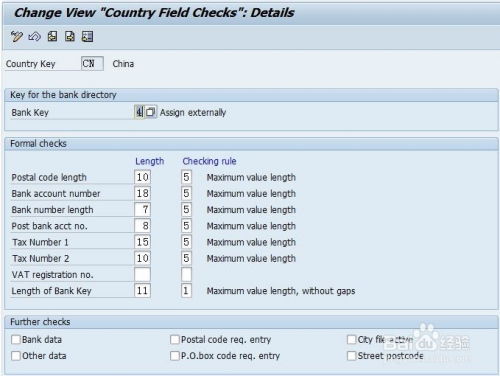
Task: Click Length of Bank Key checking rule
Action: (x=186, y=291)
